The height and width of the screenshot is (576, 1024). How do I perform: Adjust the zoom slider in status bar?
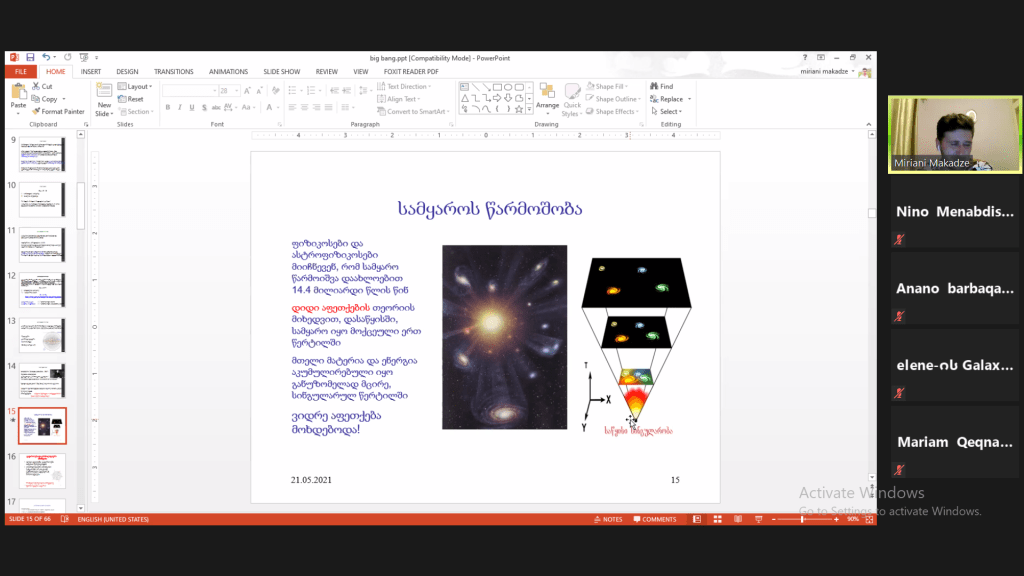(x=803, y=519)
